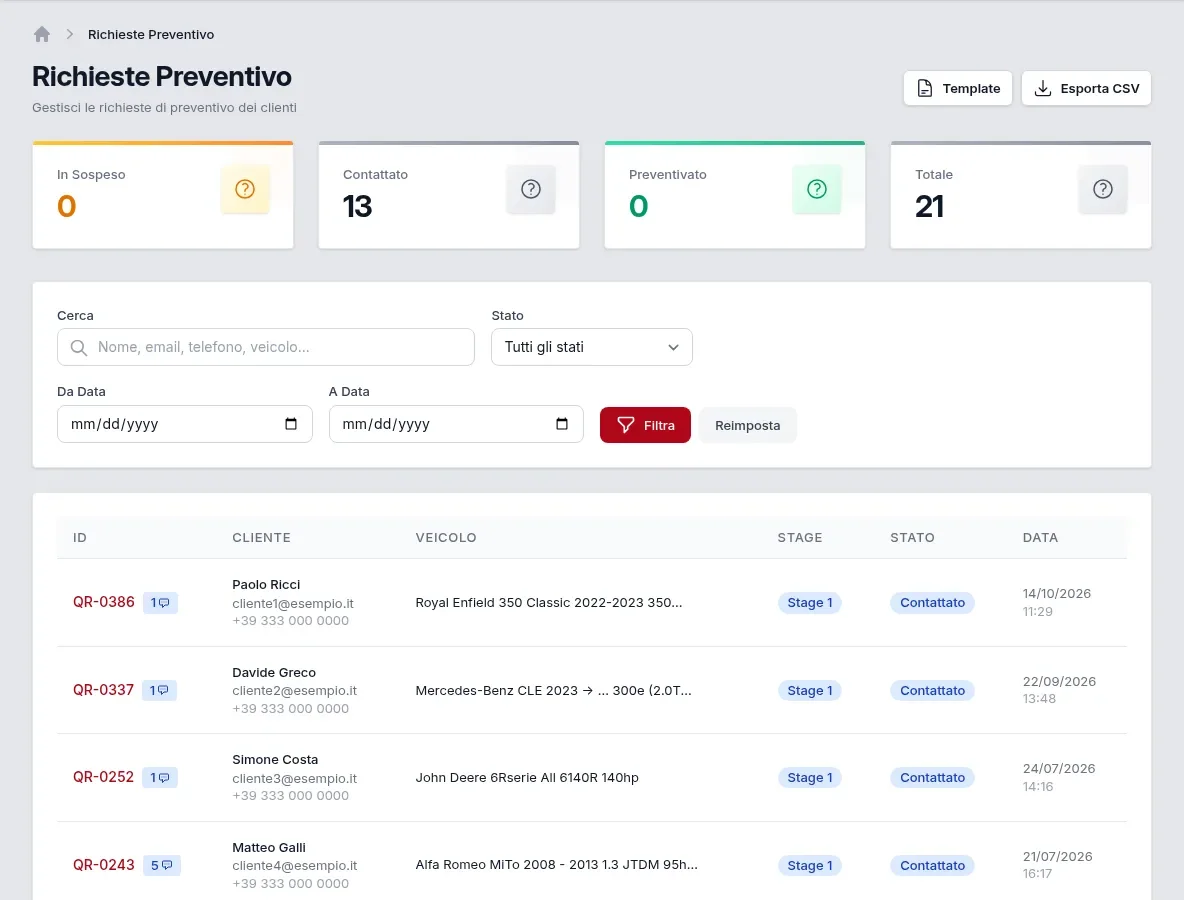Screen dimensions: 1184x900
Task: Select client name Paolo Ricci
Action: pyautogui.click(x=266, y=584)
